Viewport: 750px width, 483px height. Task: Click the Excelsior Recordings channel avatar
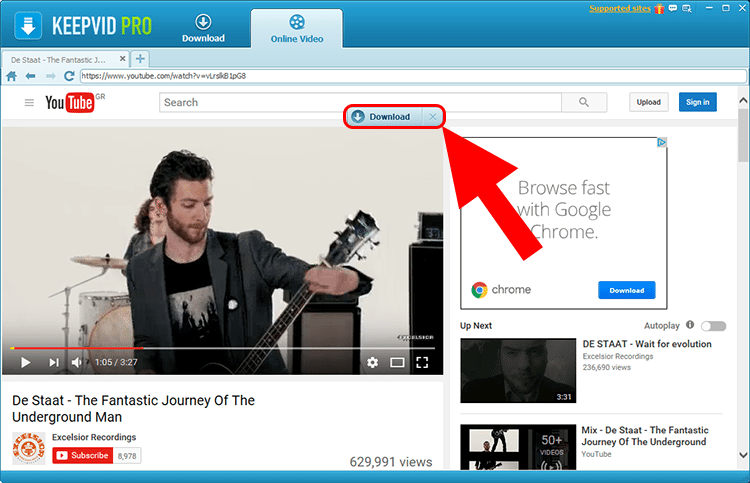[x=29, y=449]
